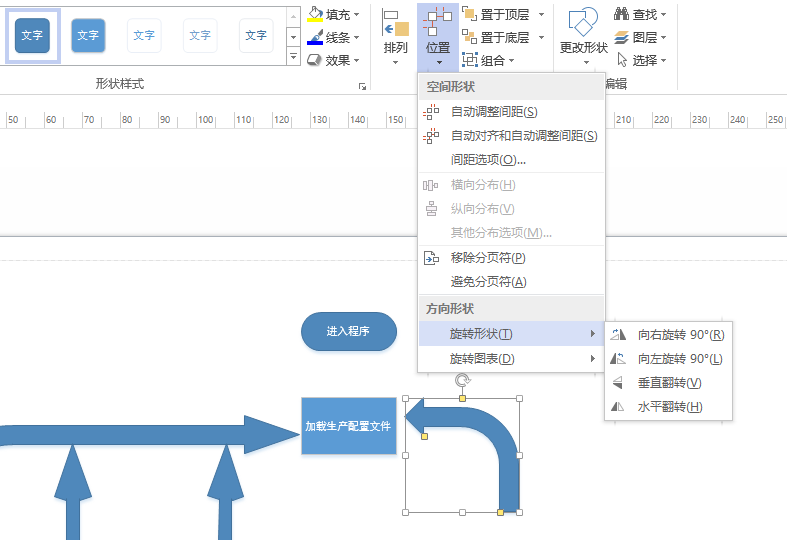Open the Effects (效果) dropdown arrow
Image resolution: width=787 pixels, height=540 pixels.
(356, 61)
